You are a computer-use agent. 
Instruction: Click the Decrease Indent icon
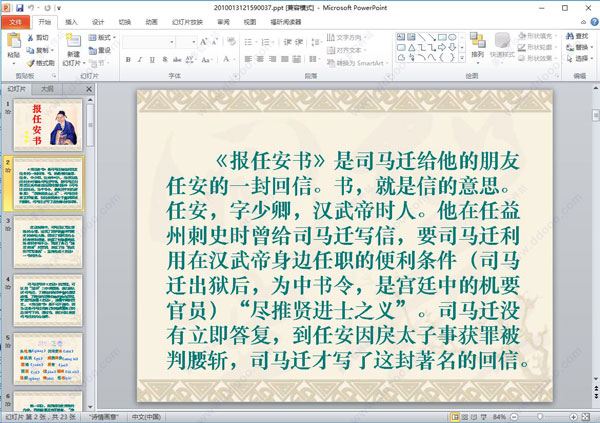pos(287,42)
